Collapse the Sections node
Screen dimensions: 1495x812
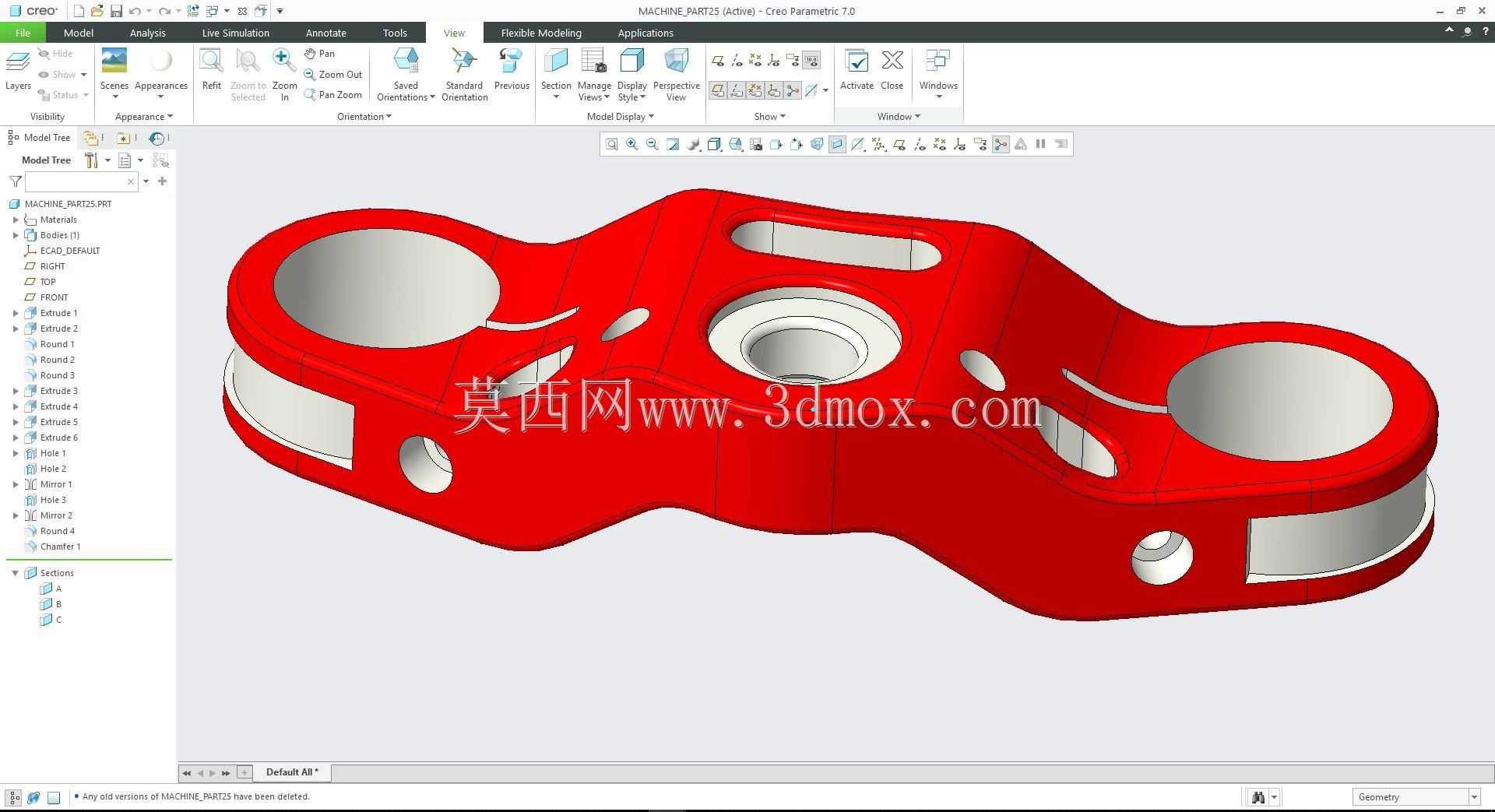click(15, 573)
